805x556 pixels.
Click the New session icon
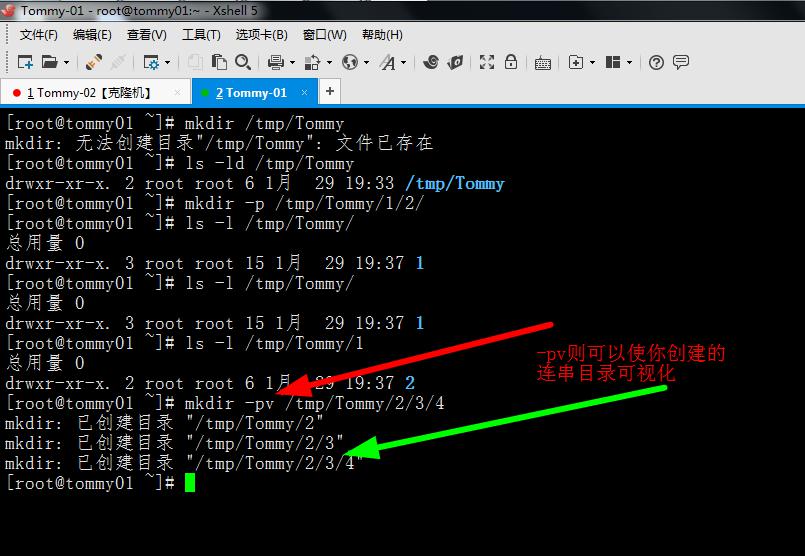(25, 62)
